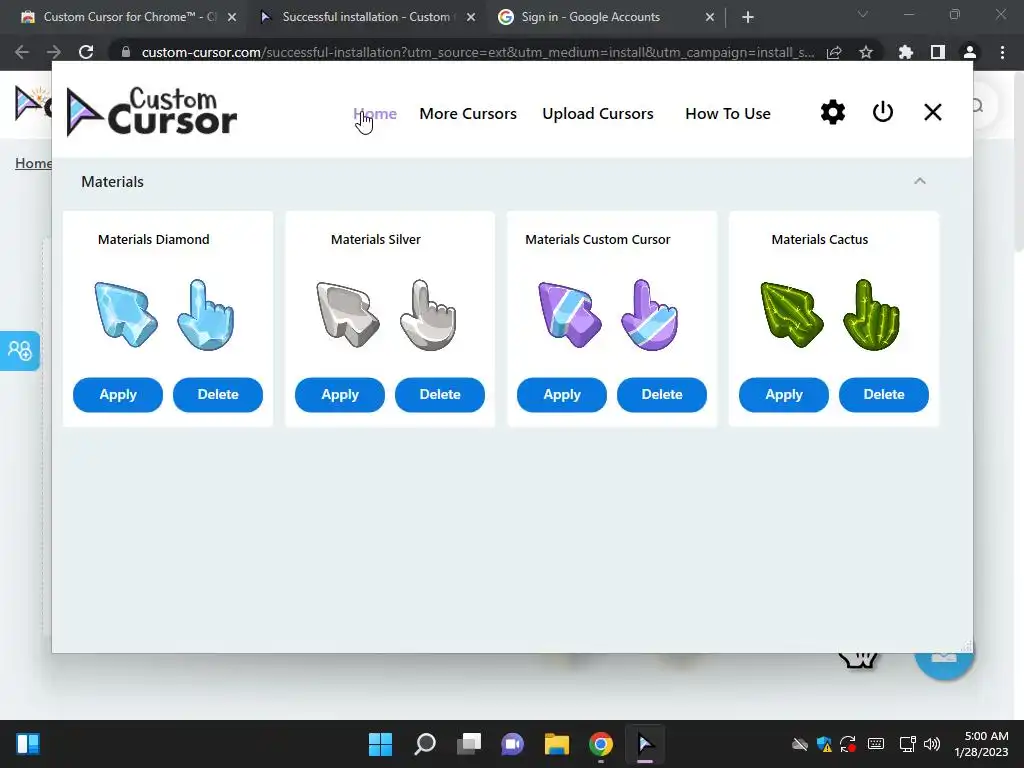Switch to Successful installation tab
1024x768 pixels.
(366, 17)
